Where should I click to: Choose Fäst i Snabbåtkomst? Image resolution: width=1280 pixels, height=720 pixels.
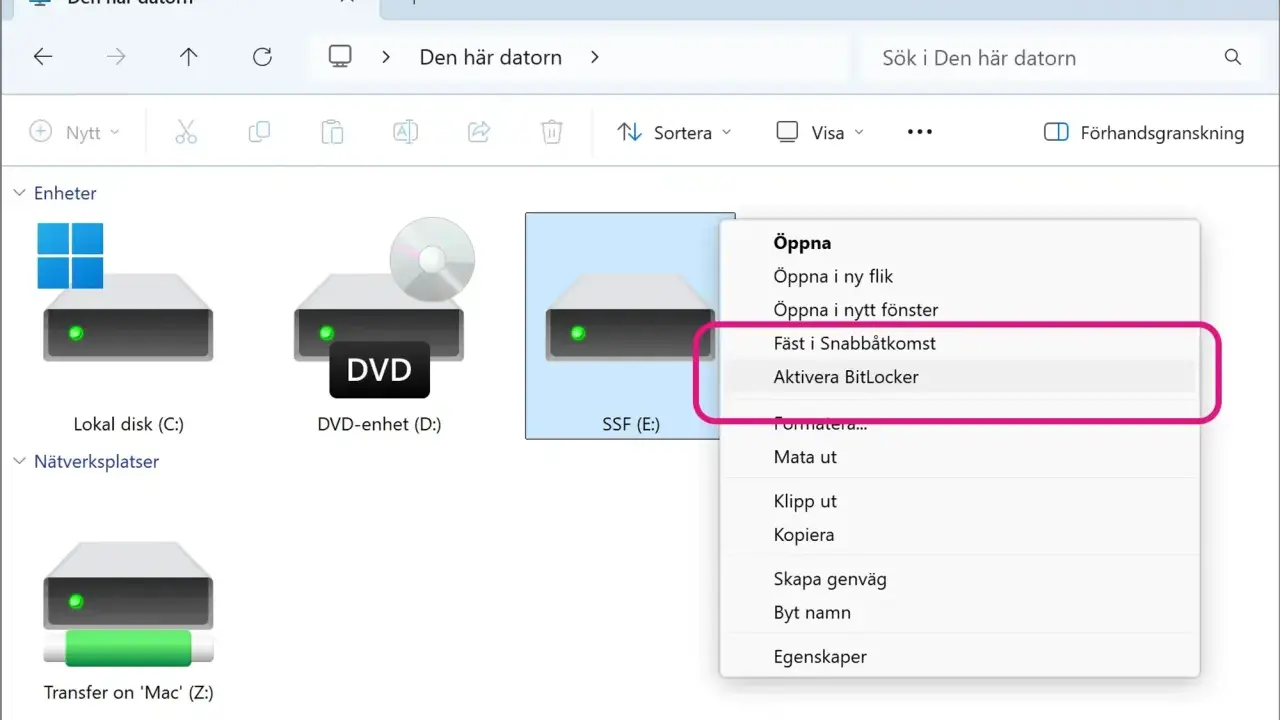pyautogui.click(x=959, y=343)
